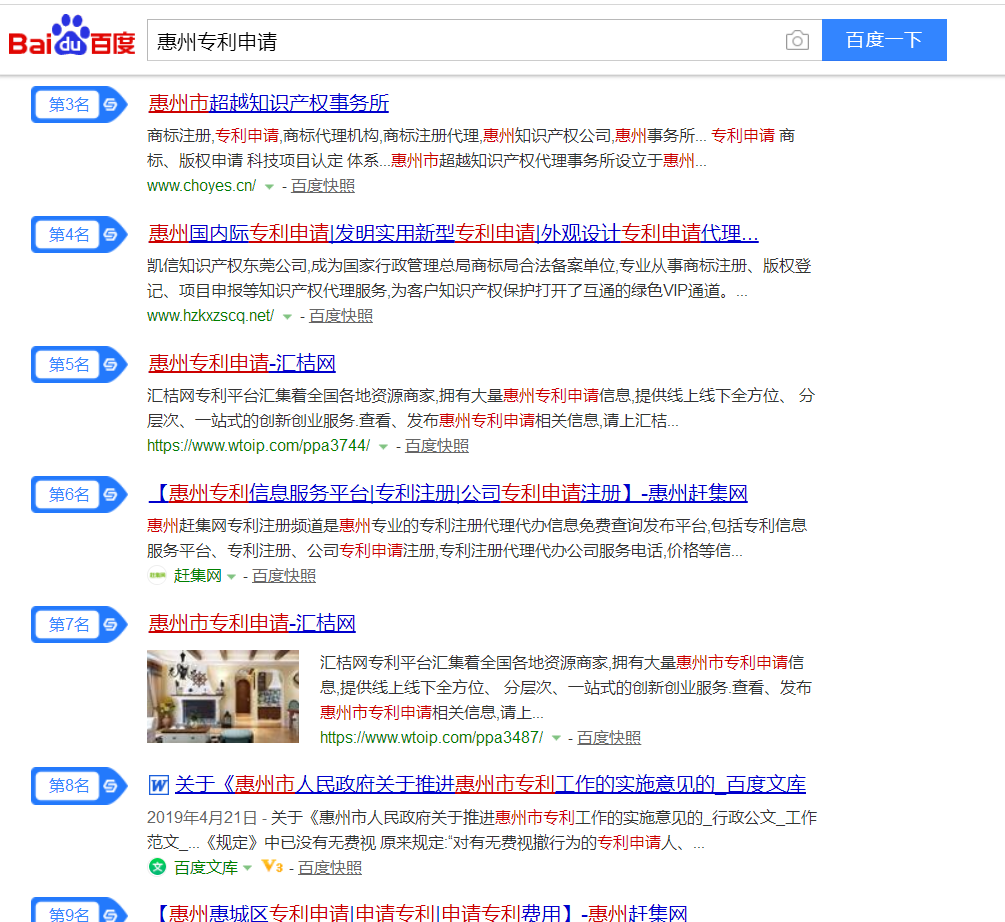The height and width of the screenshot is (922, 1005).
Task: Click the 百度一下 search button
Action: point(884,40)
